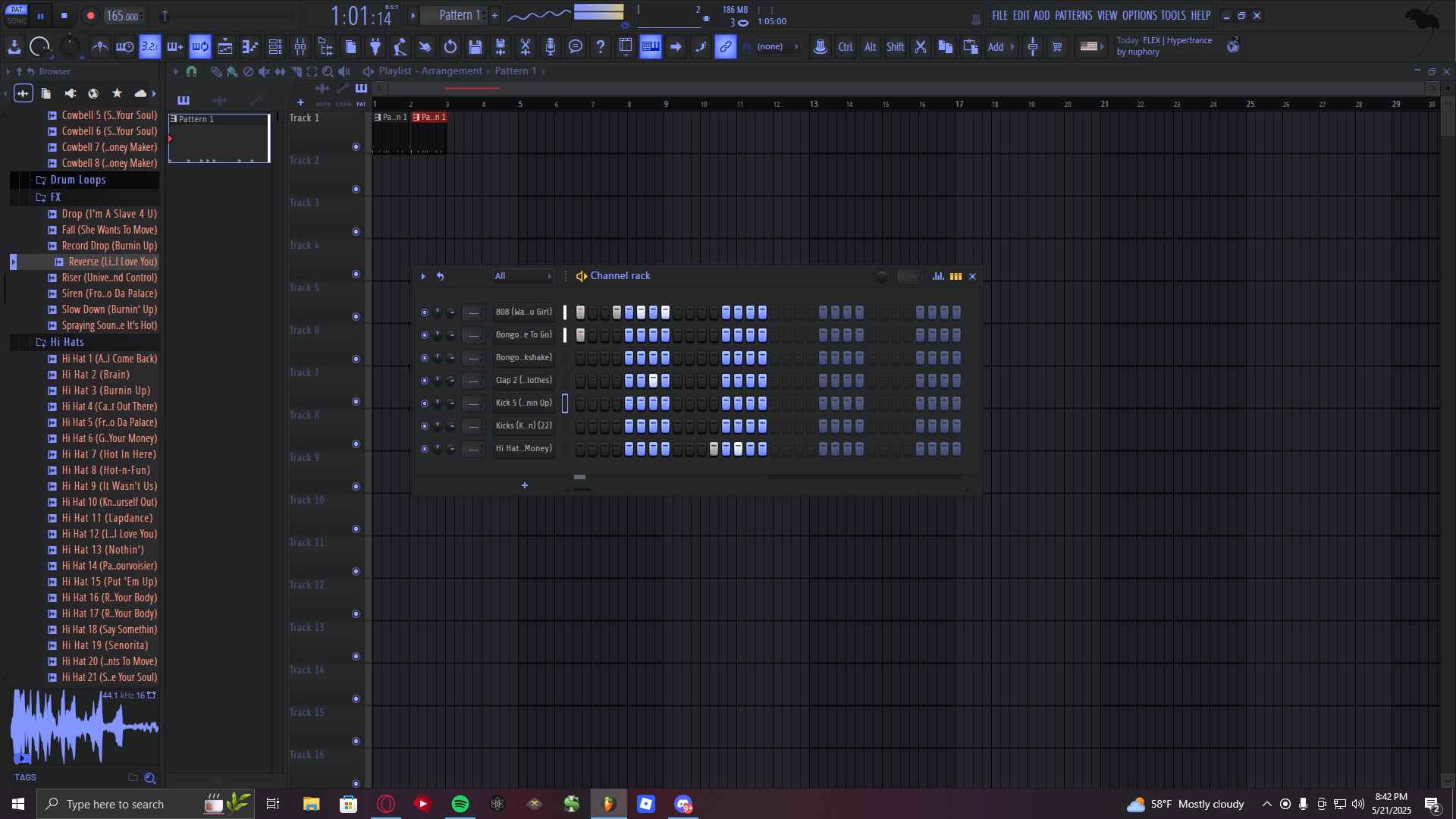This screenshot has width=1456, height=819.
Task: Toggle mute on Track 3 in playlist
Action: point(356,232)
